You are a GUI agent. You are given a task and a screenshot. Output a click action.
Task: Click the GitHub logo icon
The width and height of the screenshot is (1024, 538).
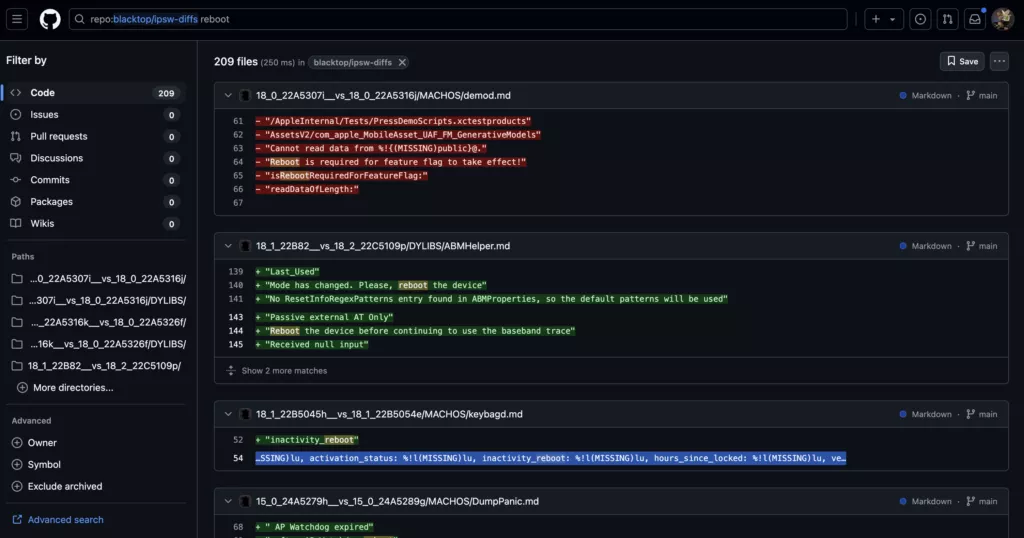point(50,19)
